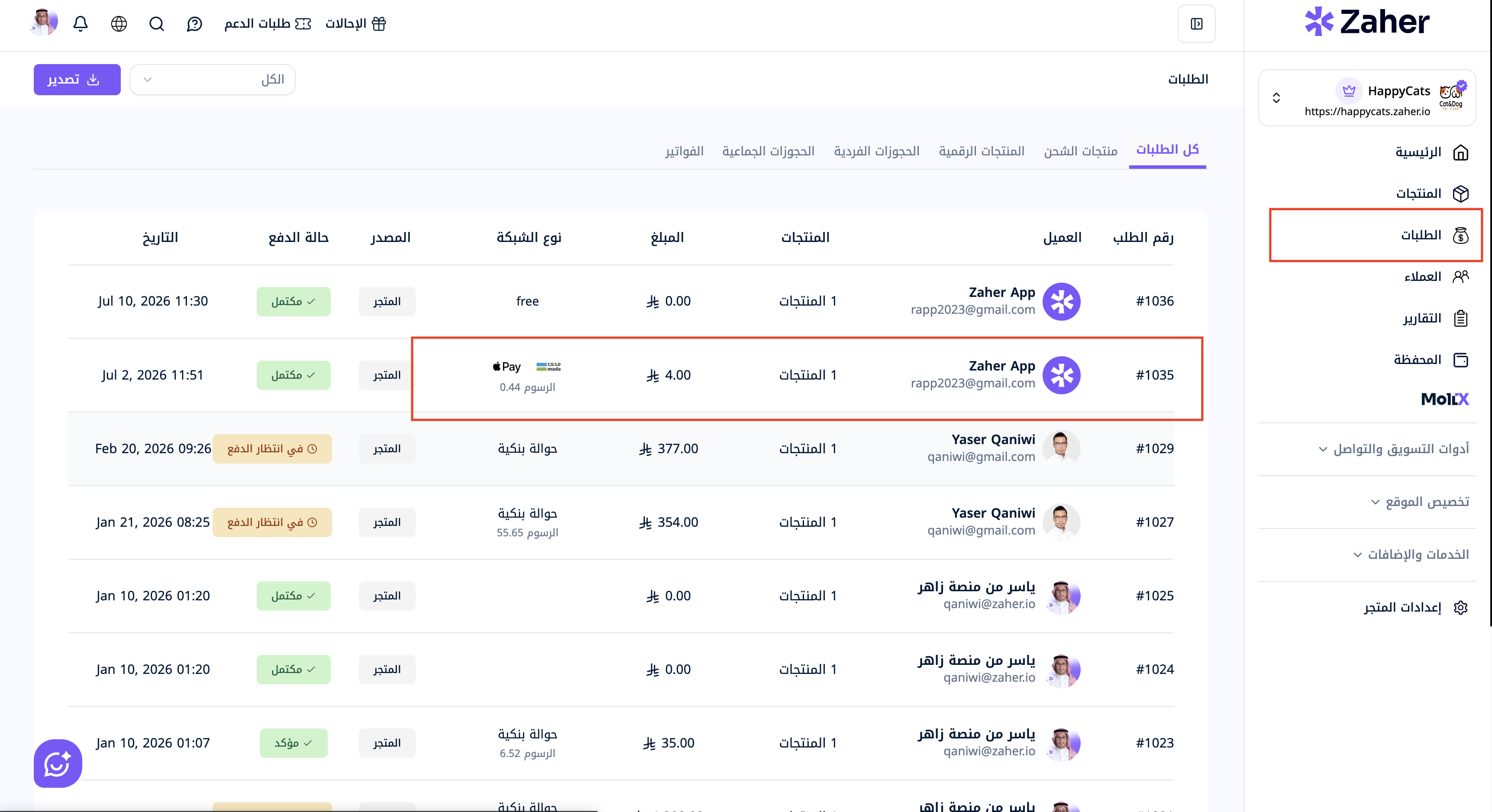Click the حالة الدفع column header
This screenshot has height=812, width=1492.
pos(299,238)
